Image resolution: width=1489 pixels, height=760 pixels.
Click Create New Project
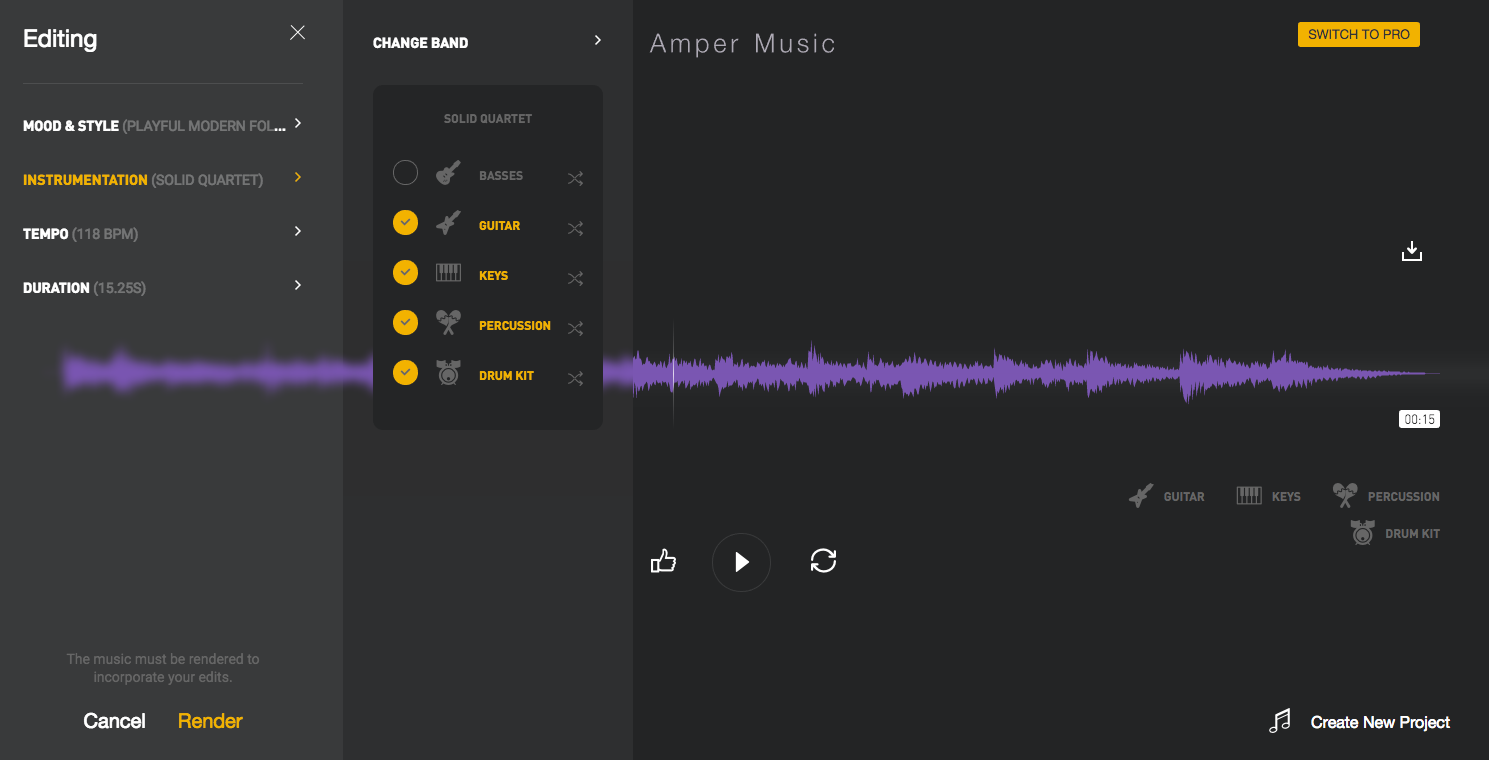[1380, 722]
